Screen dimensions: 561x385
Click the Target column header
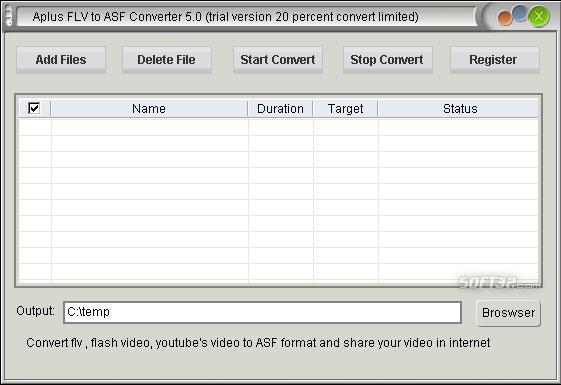click(x=345, y=108)
